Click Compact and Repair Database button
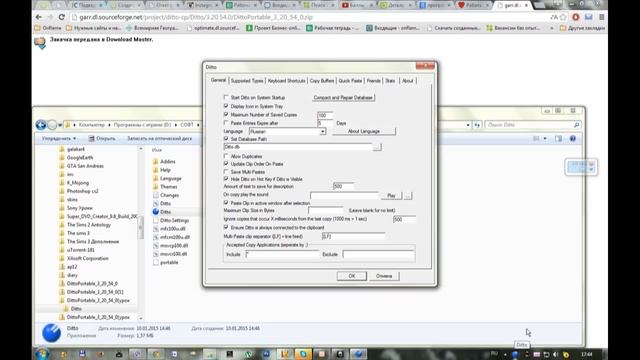640x360 pixels. pos(343,98)
